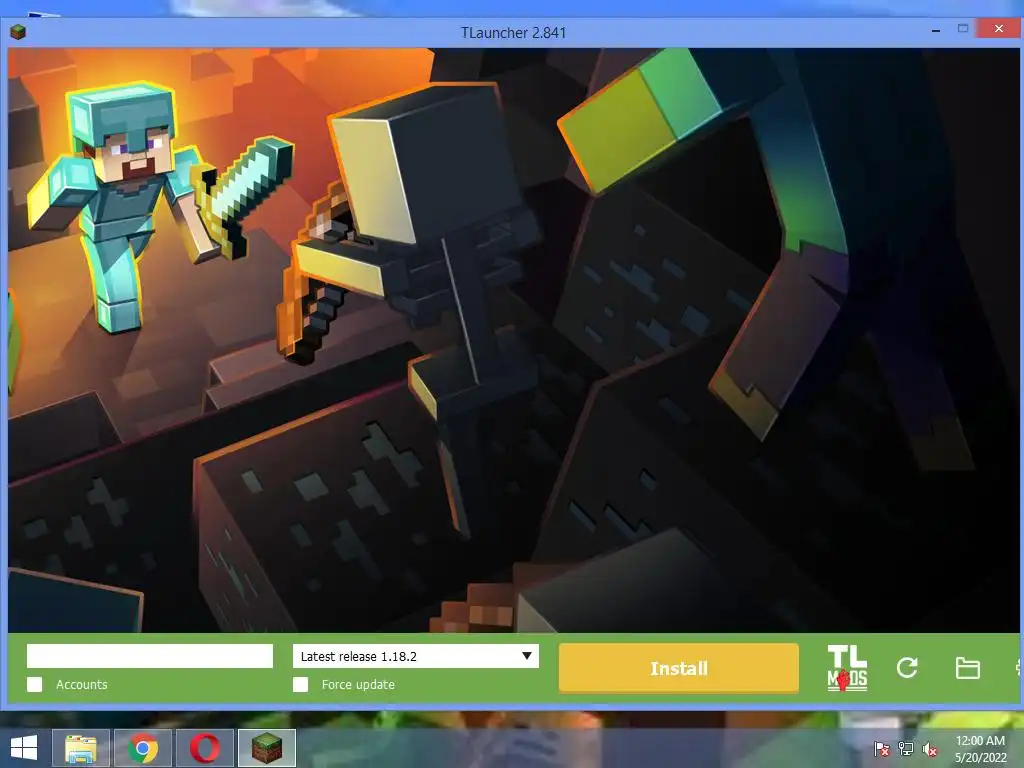
Task: Click the TLauncher window title icon
Action: click(18, 31)
